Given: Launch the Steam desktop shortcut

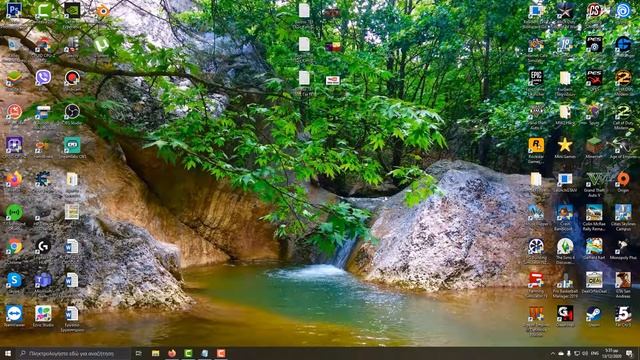Looking at the screenshot, I should tap(594, 313).
